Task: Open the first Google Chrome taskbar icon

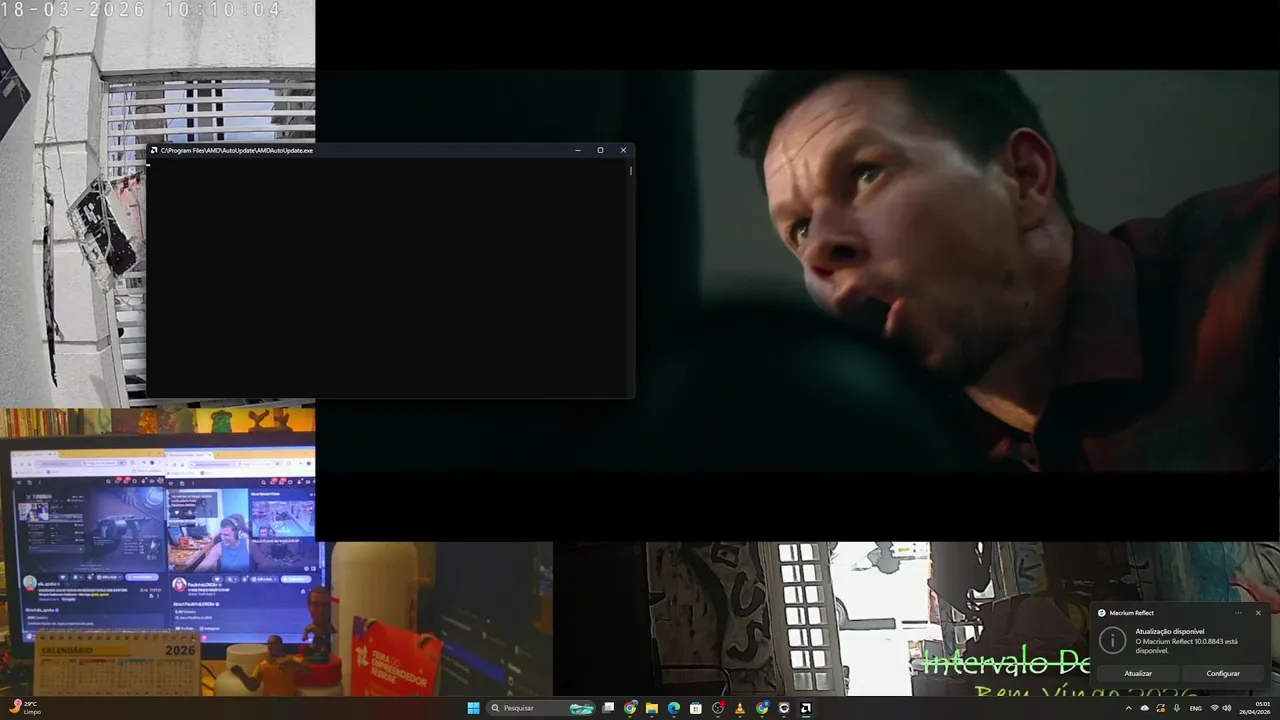Action: coord(630,708)
